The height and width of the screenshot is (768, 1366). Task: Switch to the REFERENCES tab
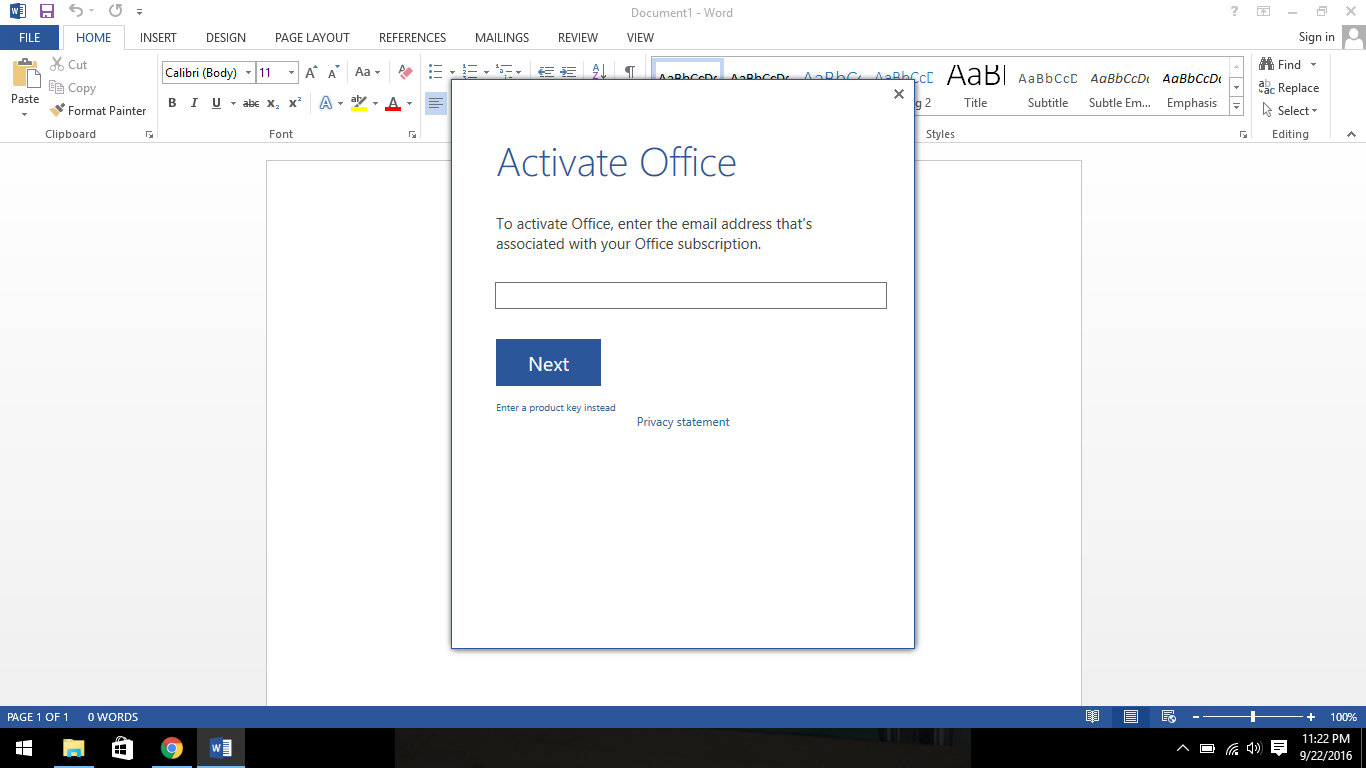[412, 38]
